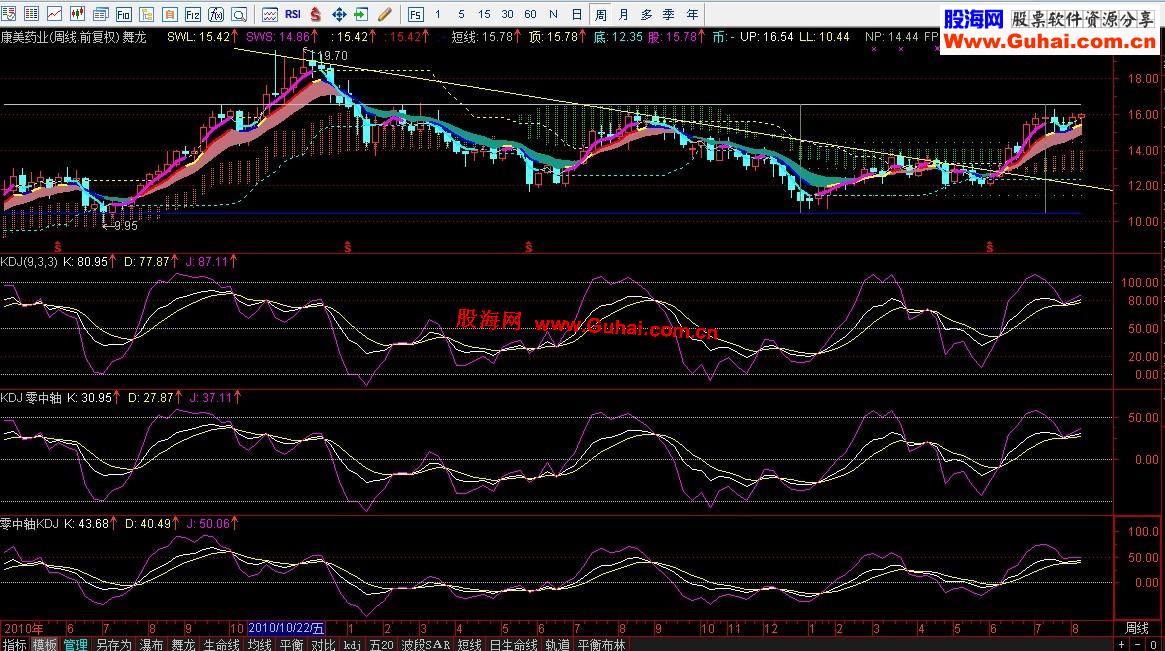Image resolution: width=1165 pixels, height=651 pixels.
Task: Click the KDJ(9,3,3) indicator title
Action: coord(29,262)
